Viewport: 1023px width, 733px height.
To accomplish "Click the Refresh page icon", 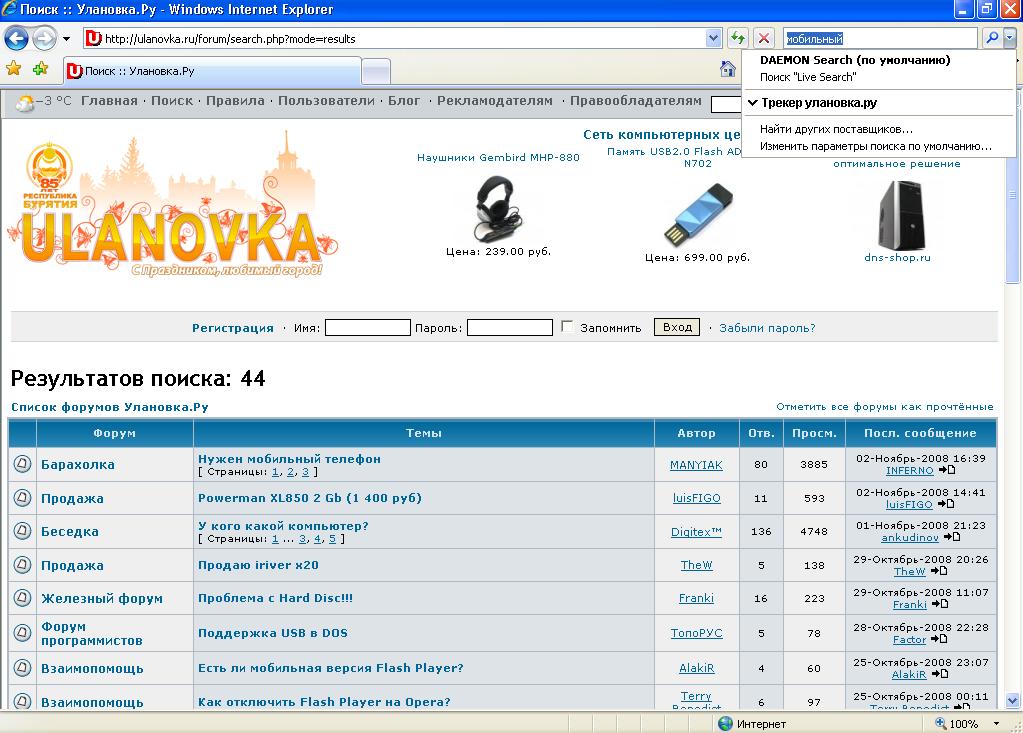I will tap(737, 37).
